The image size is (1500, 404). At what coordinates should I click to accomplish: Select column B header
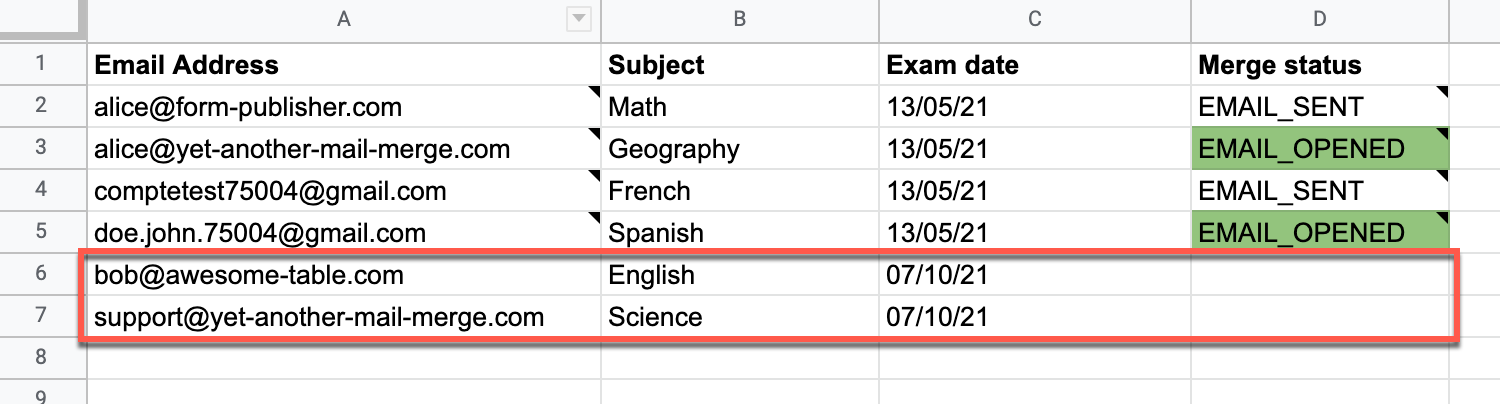tap(739, 18)
